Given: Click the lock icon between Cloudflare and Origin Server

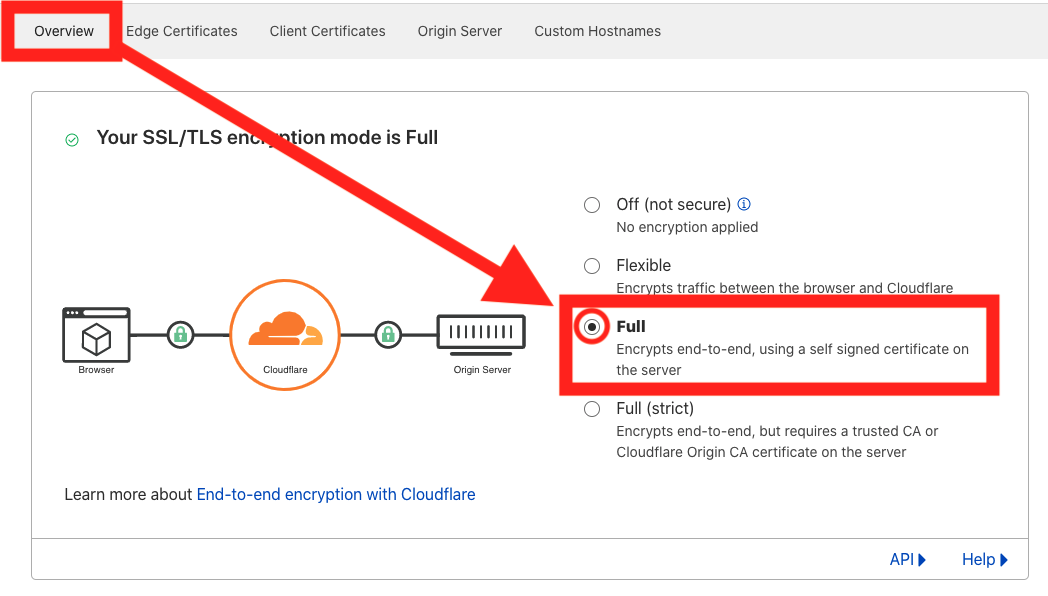Looking at the screenshot, I should click(x=388, y=334).
